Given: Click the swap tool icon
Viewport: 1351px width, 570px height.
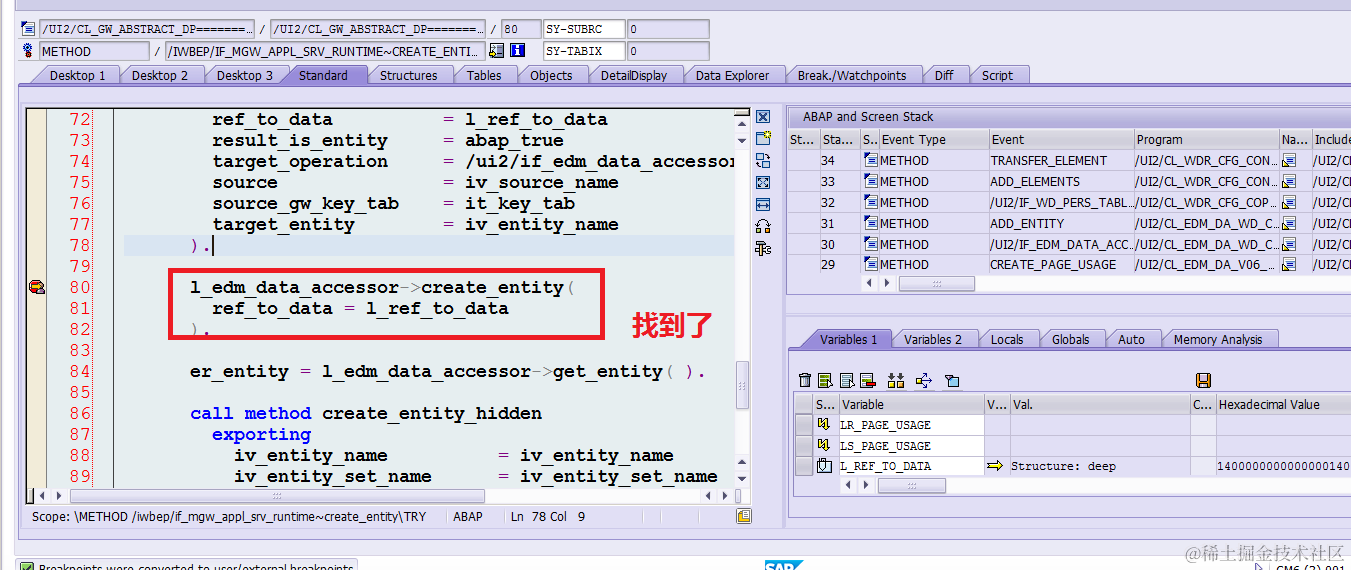Looking at the screenshot, I should [x=763, y=160].
